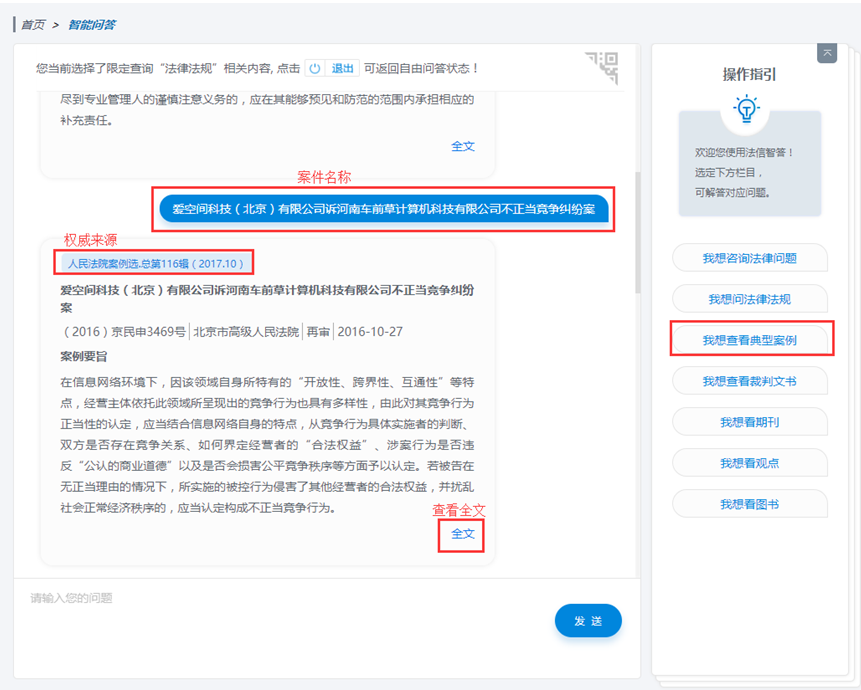Click case number （2016）京民申3469号
This screenshot has width=861, height=690.
click(123, 332)
